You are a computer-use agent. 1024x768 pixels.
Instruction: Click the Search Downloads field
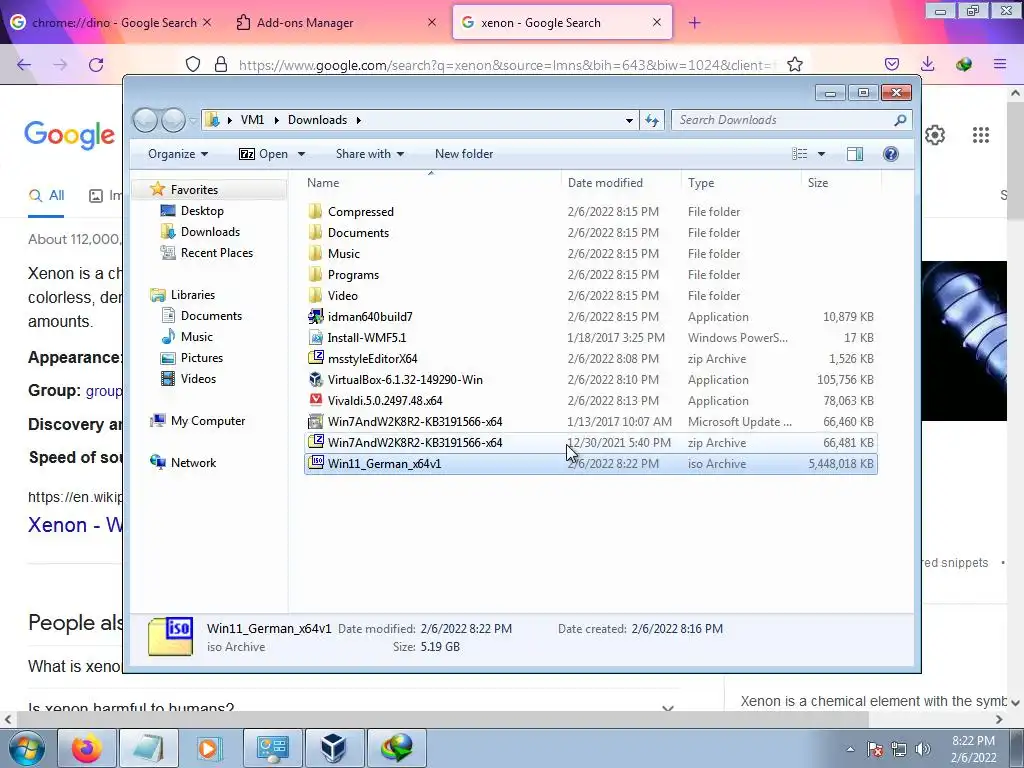pyautogui.click(x=791, y=120)
